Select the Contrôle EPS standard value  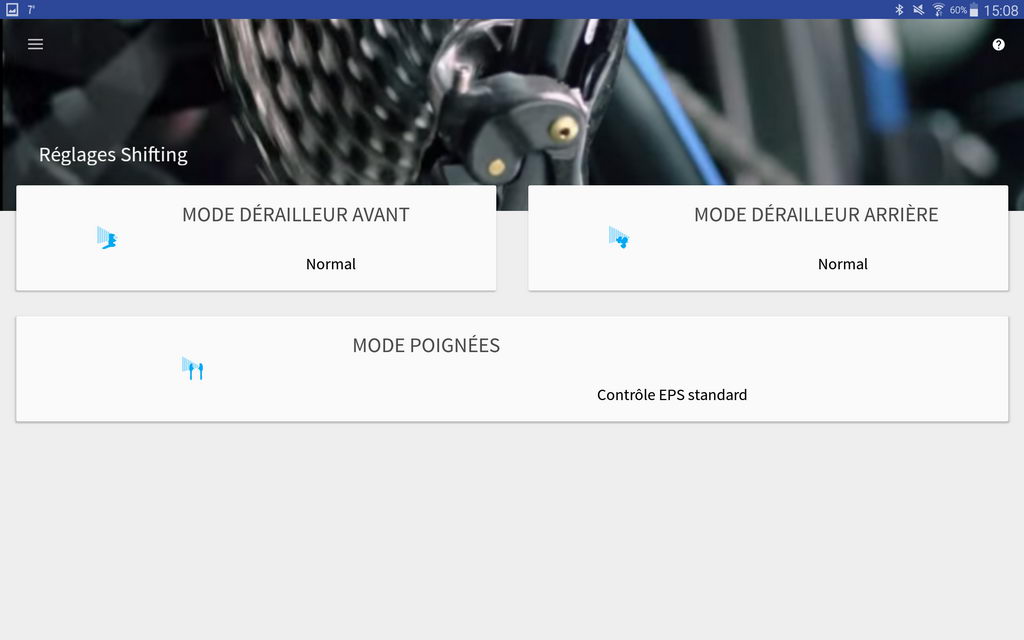(672, 395)
